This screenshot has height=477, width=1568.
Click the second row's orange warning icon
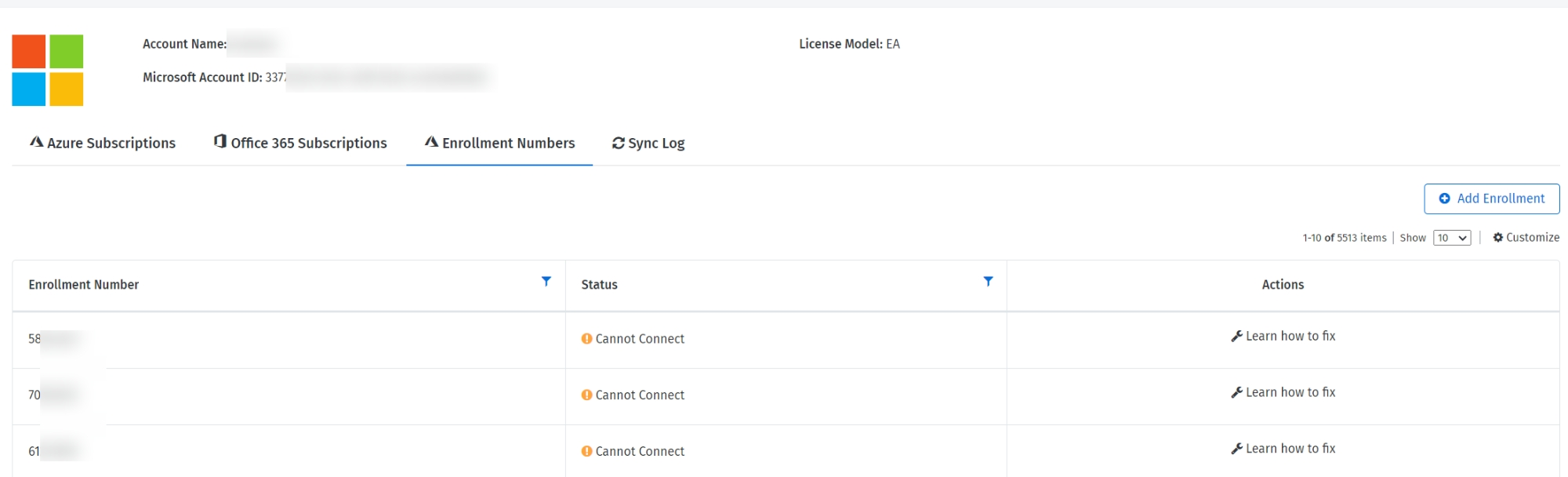(x=586, y=395)
